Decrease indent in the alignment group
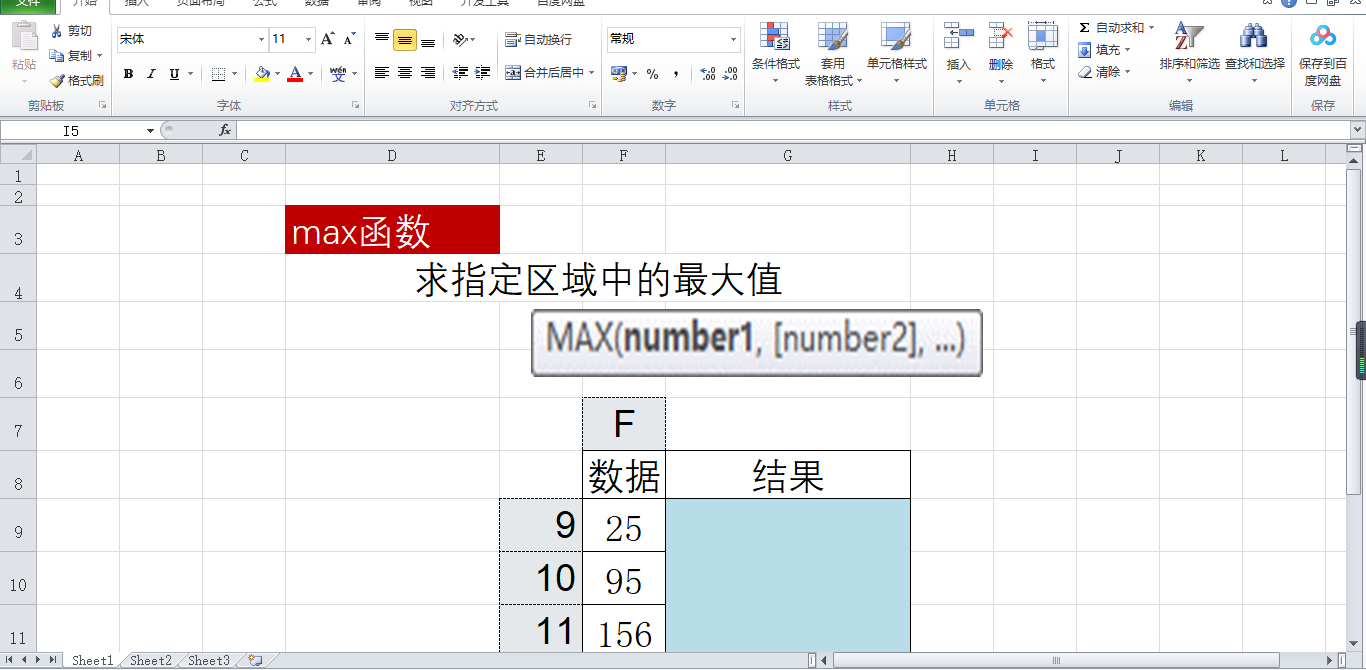The image size is (1366, 670). click(x=460, y=73)
